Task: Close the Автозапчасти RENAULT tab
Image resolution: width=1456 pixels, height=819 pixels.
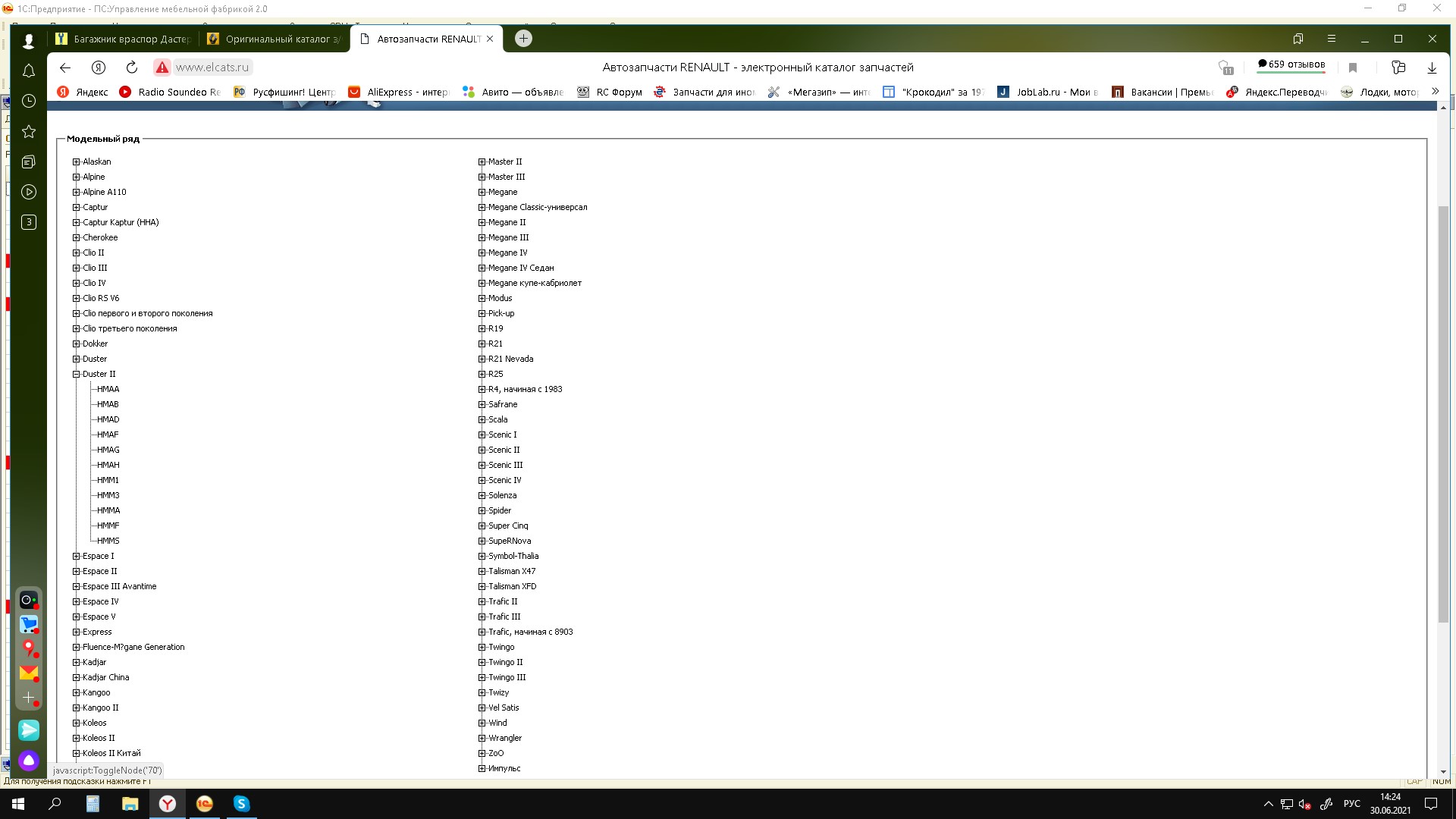Action: 490,39
